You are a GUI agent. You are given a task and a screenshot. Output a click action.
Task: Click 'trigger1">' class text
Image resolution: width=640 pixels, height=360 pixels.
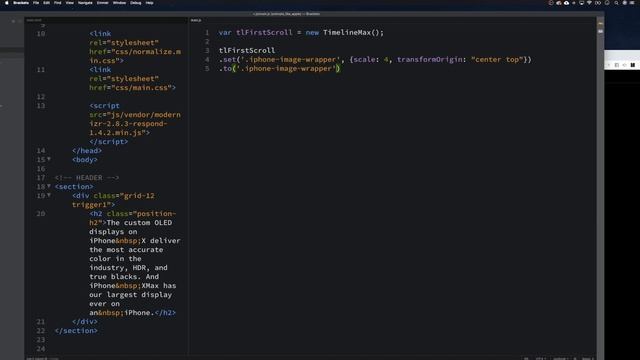coord(93,204)
